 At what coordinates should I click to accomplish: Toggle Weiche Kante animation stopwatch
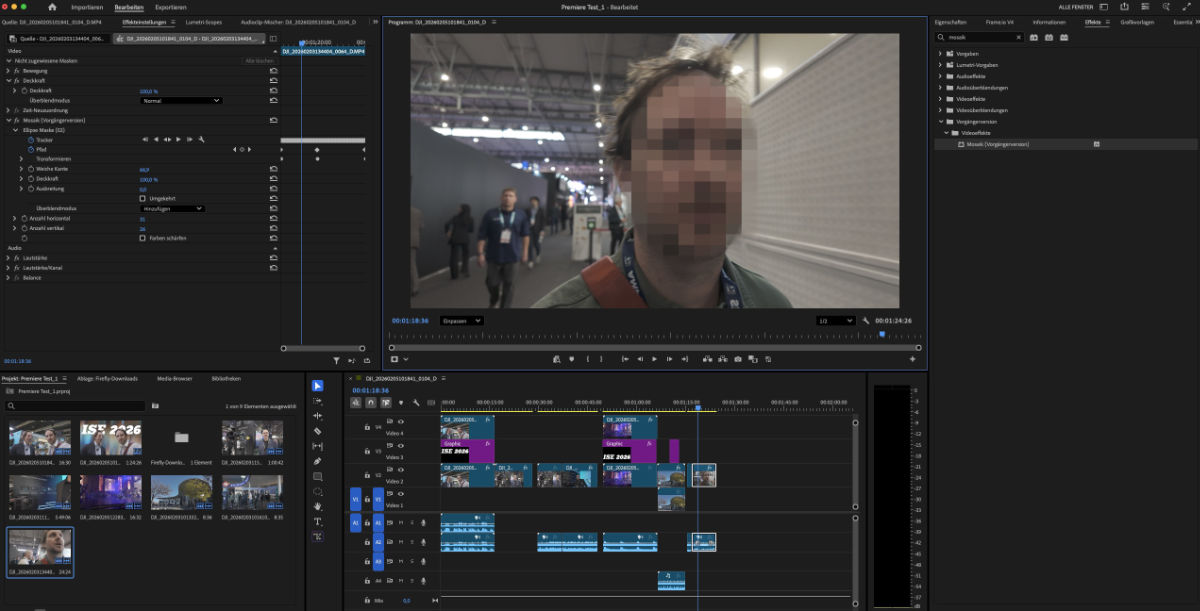(31, 169)
